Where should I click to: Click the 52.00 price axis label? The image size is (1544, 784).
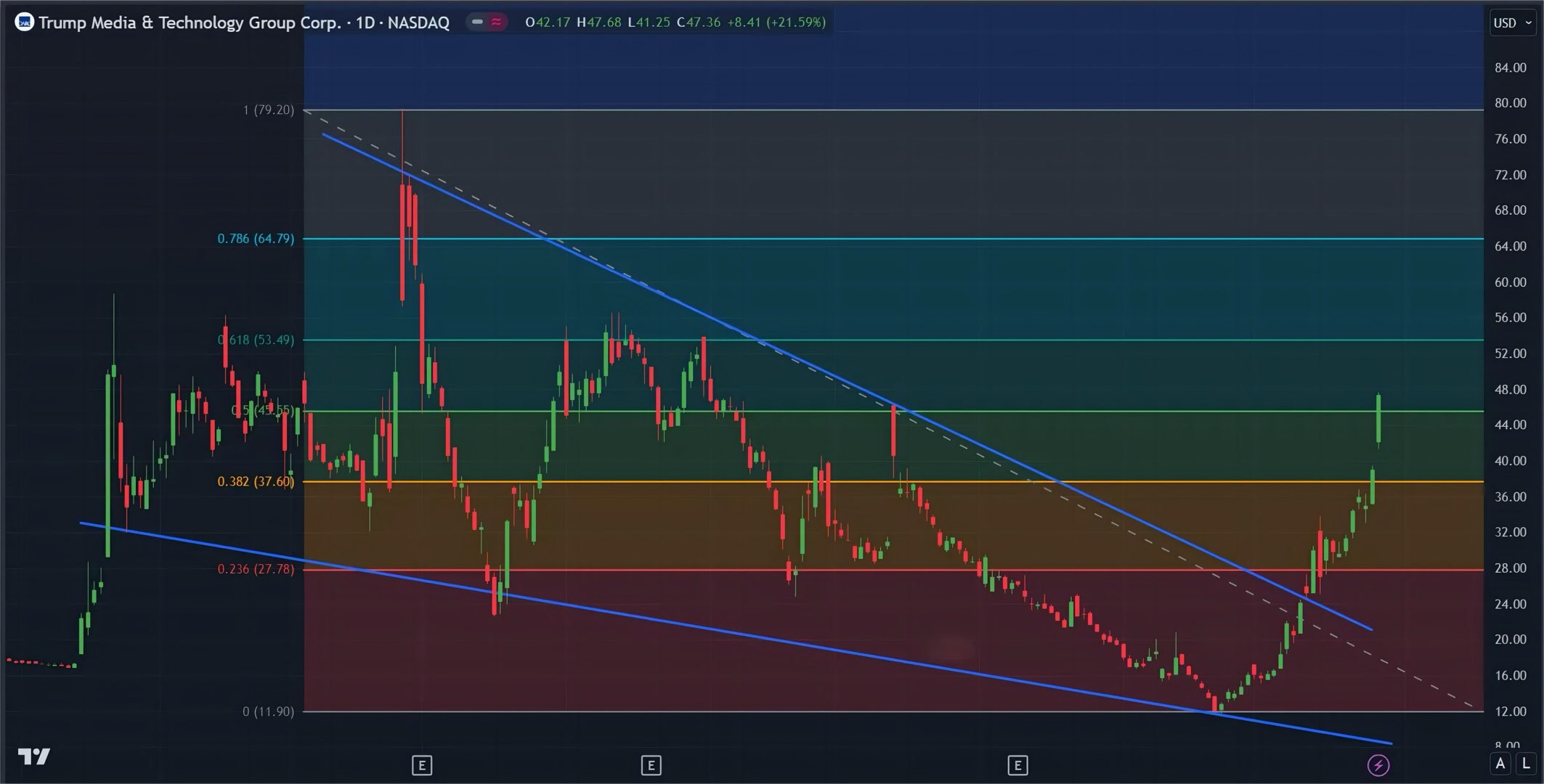1511,354
